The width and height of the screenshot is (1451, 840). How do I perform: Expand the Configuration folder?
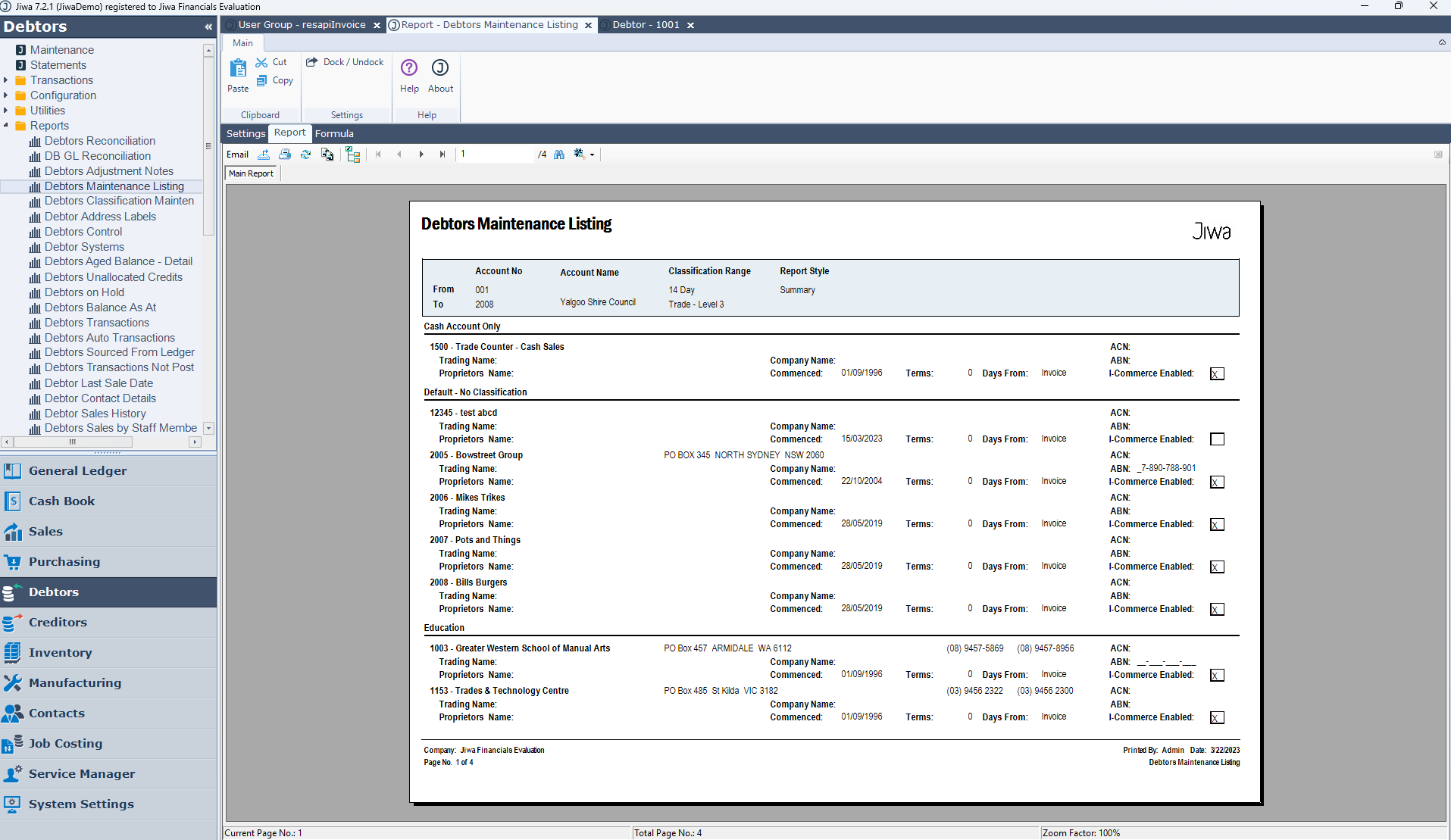pos(6,95)
